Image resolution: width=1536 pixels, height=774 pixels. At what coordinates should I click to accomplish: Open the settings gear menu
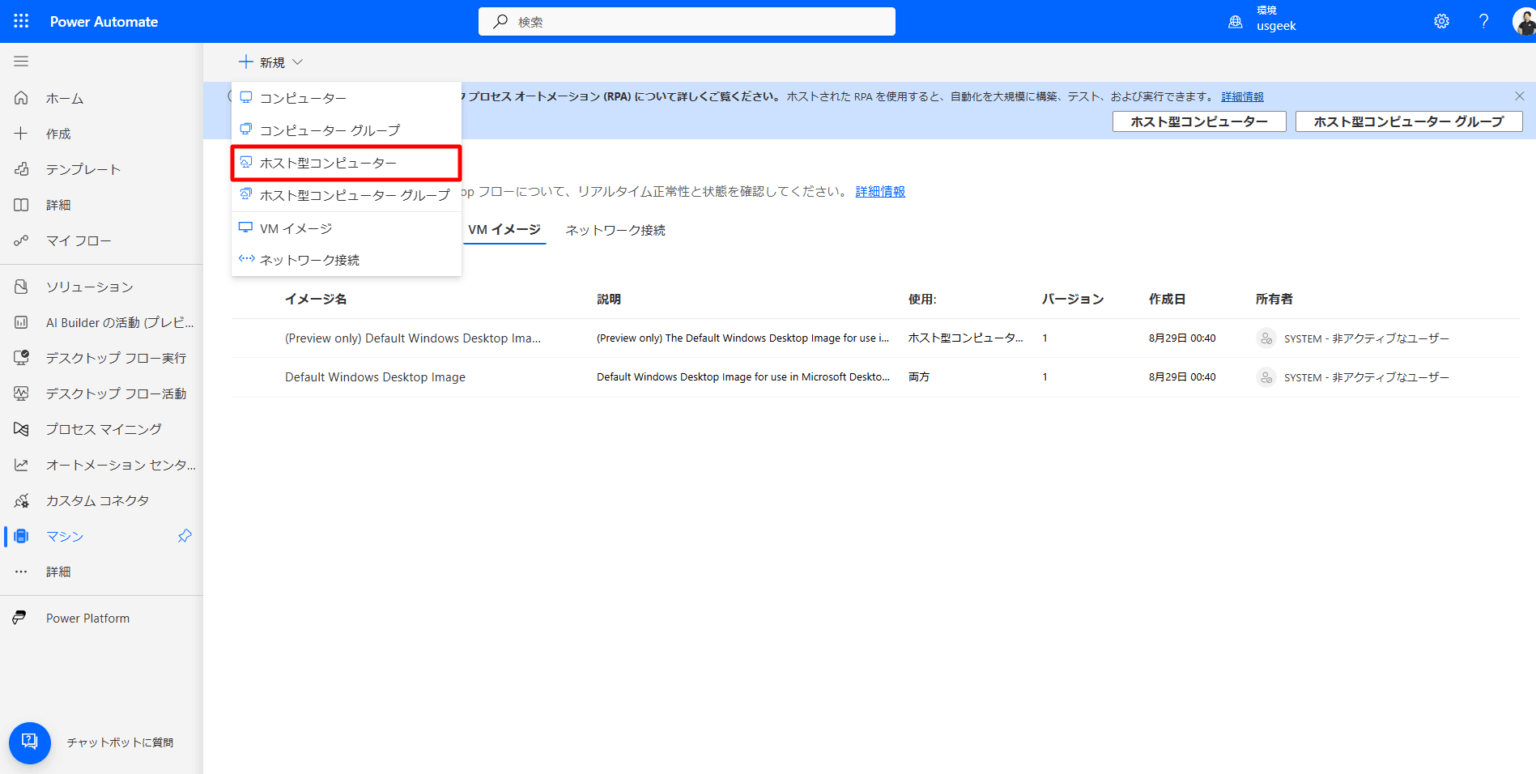coord(1441,20)
